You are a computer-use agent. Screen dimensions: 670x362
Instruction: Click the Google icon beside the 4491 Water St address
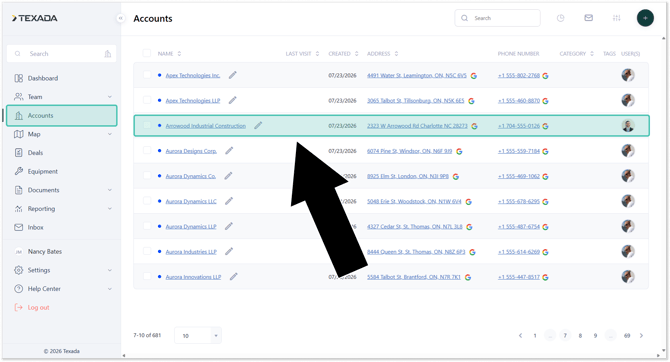(473, 76)
